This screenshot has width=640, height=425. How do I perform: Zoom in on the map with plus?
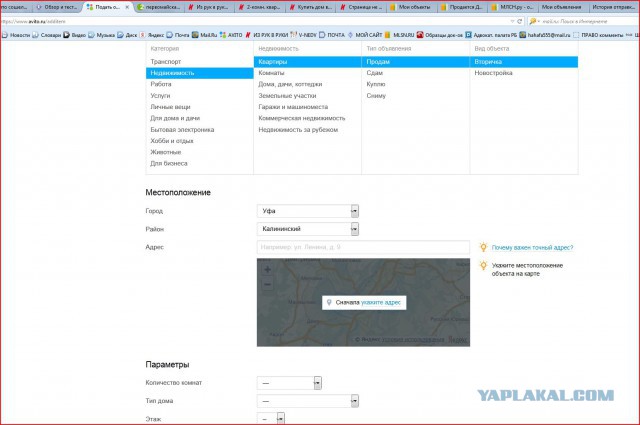(x=267, y=269)
